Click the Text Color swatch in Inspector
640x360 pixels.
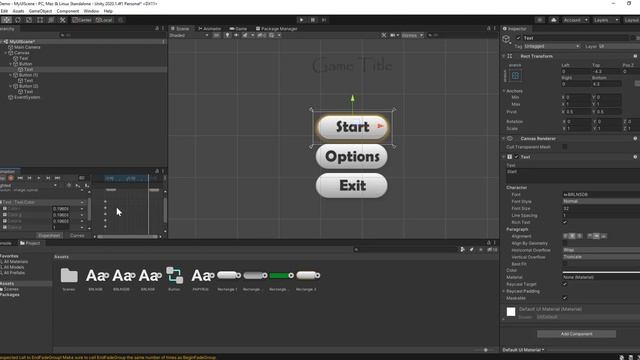coord(601,271)
